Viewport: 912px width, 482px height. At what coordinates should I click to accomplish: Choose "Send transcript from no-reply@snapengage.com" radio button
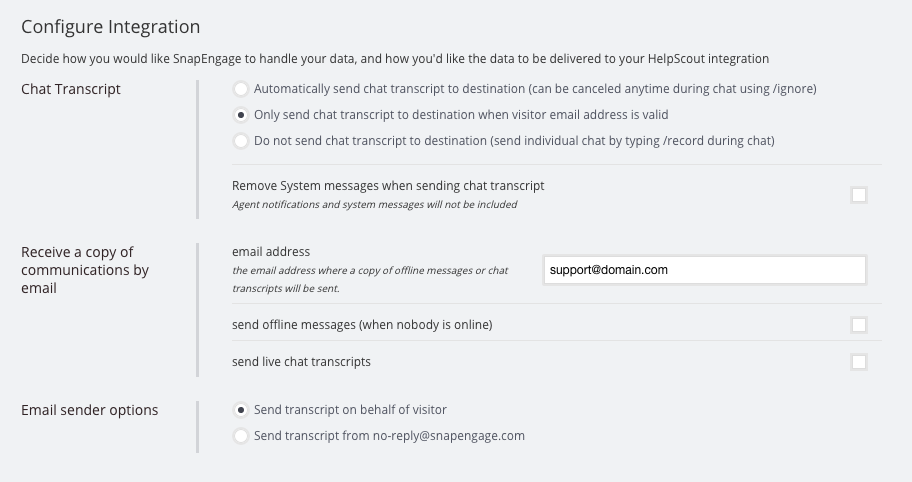tap(241, 436)
